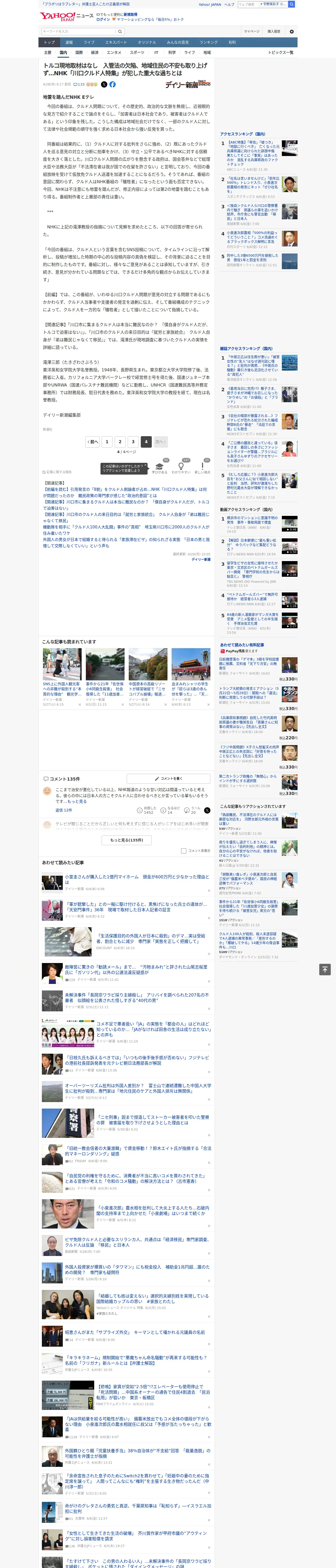Click first commenter's avatar icon

[47, 791]
